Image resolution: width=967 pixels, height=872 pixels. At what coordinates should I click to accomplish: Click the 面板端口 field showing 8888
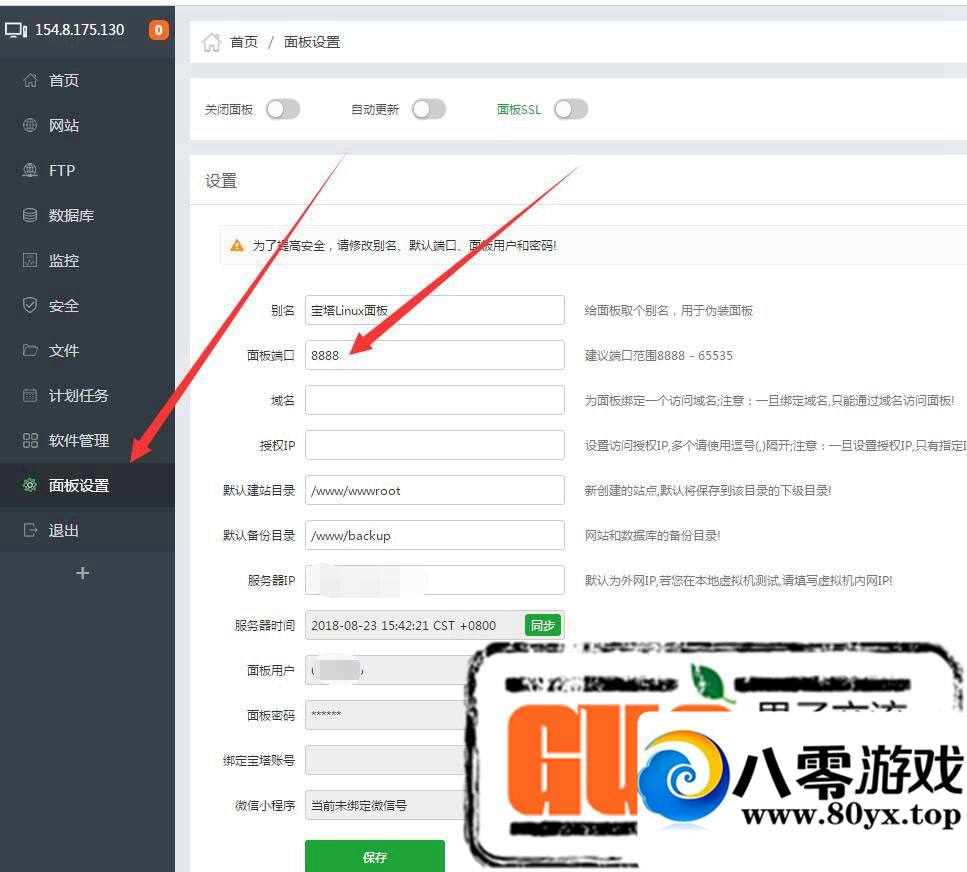[x=435, y=355]
